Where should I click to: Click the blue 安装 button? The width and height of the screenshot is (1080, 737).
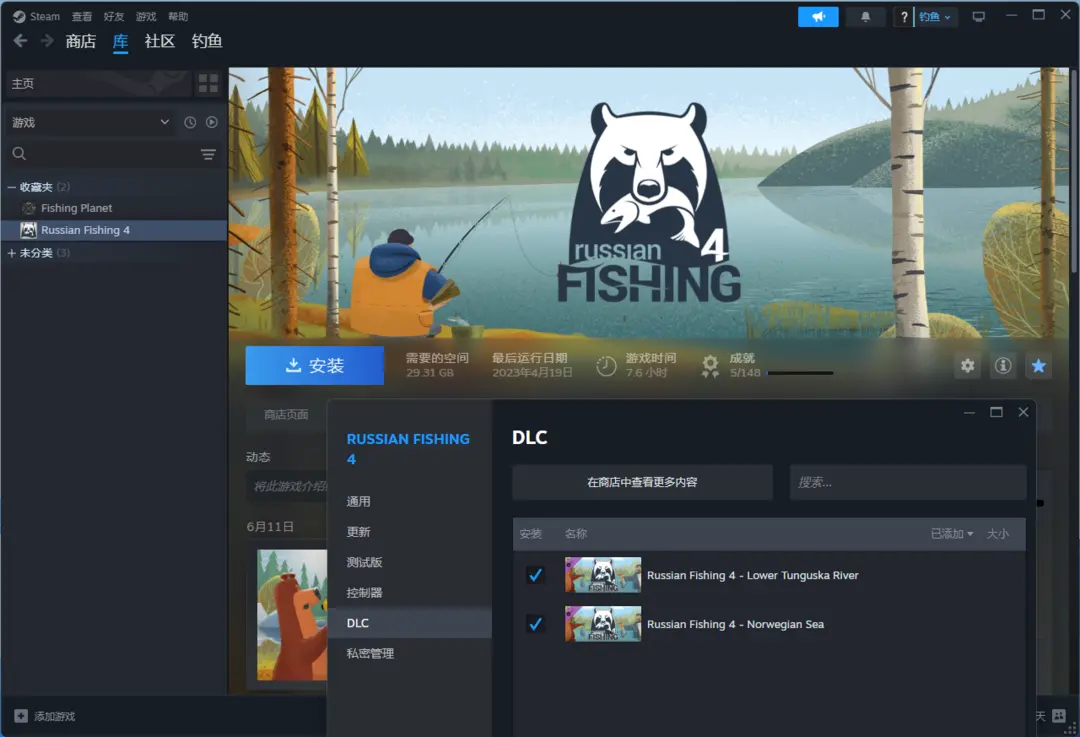pos(315,366)
